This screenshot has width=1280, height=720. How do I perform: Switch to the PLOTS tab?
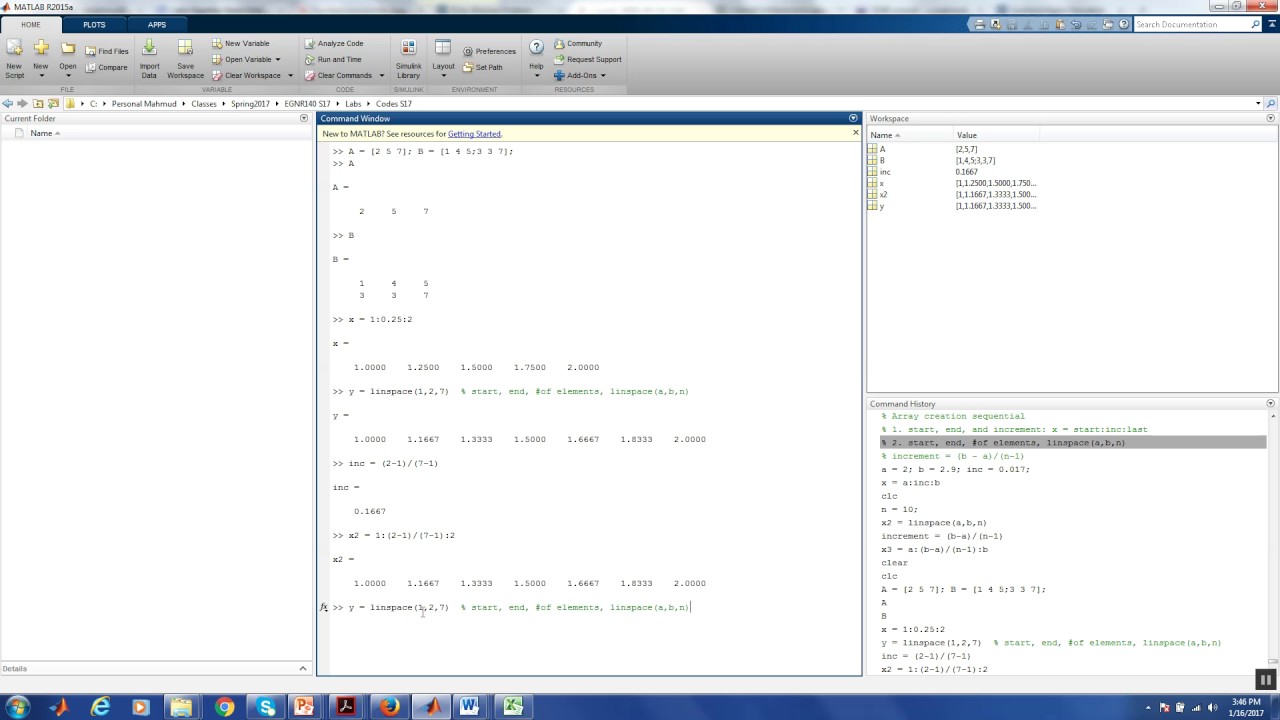(94, 24)
